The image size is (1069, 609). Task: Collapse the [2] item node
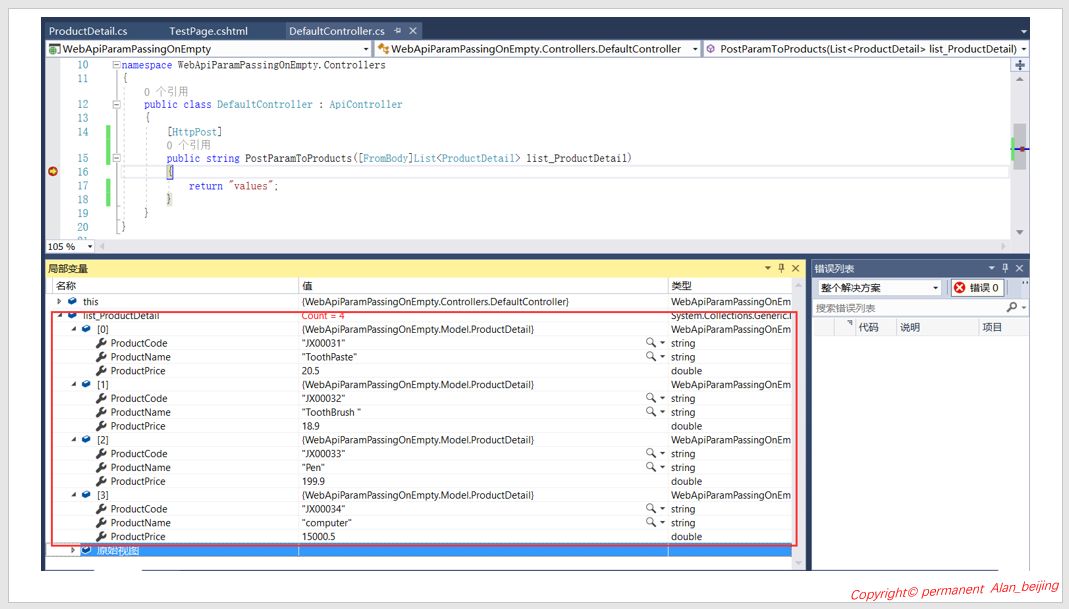point(74,439)
